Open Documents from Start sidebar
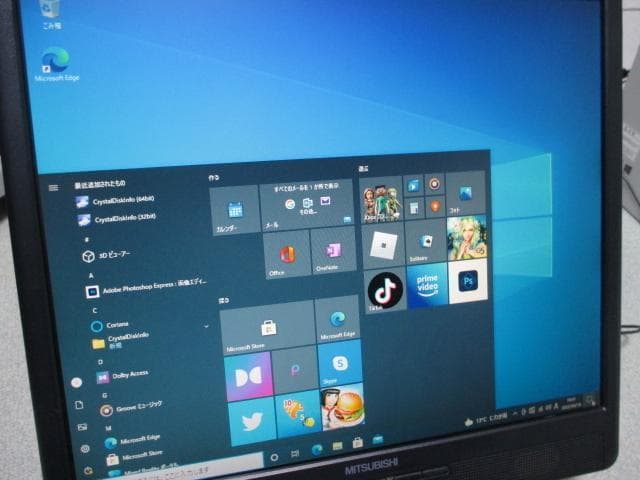The width and height of the screenshot is (640, 480). (x=80, y=404)
